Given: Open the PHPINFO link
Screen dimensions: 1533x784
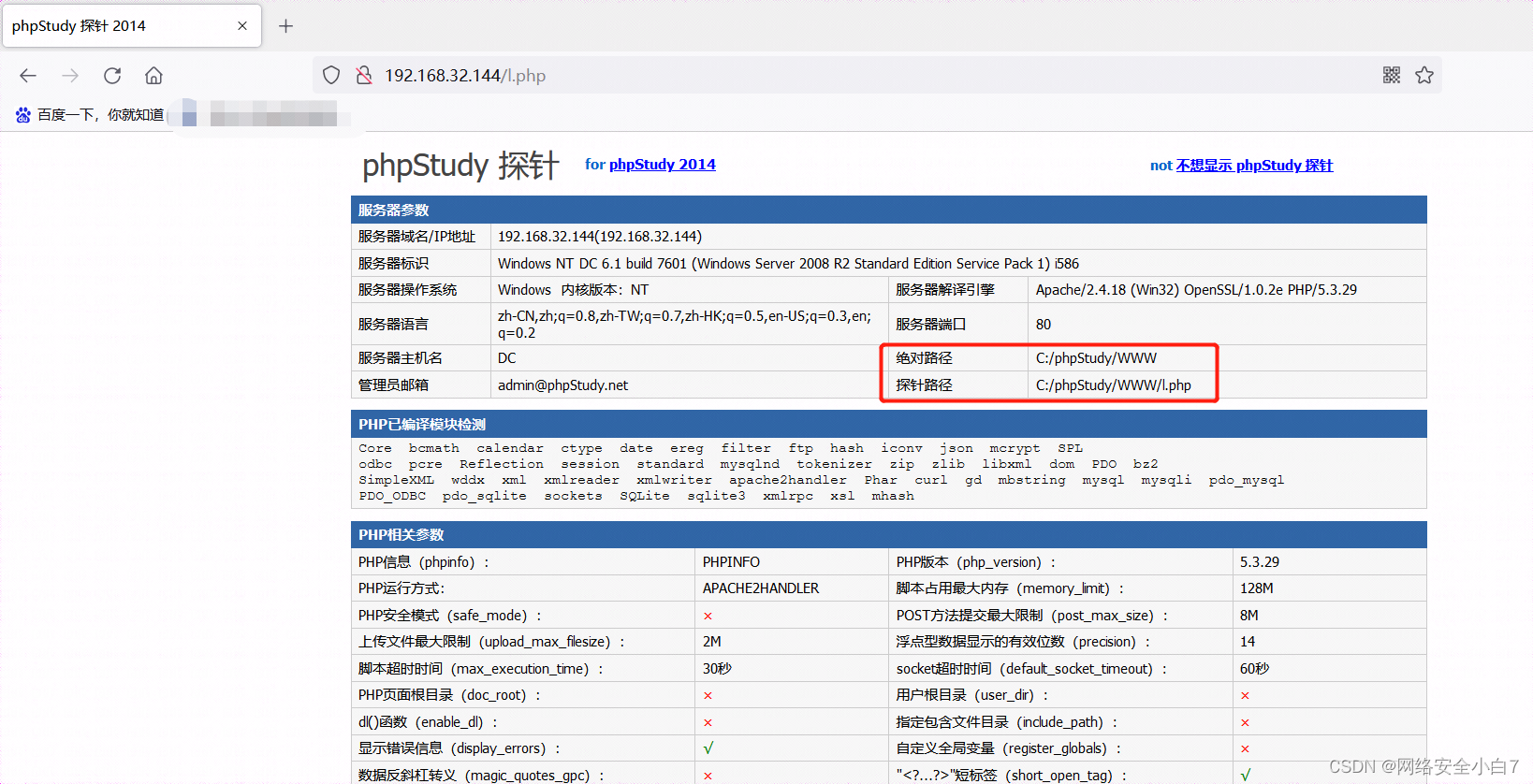Looking at the screenshot, I should [731, 562].
